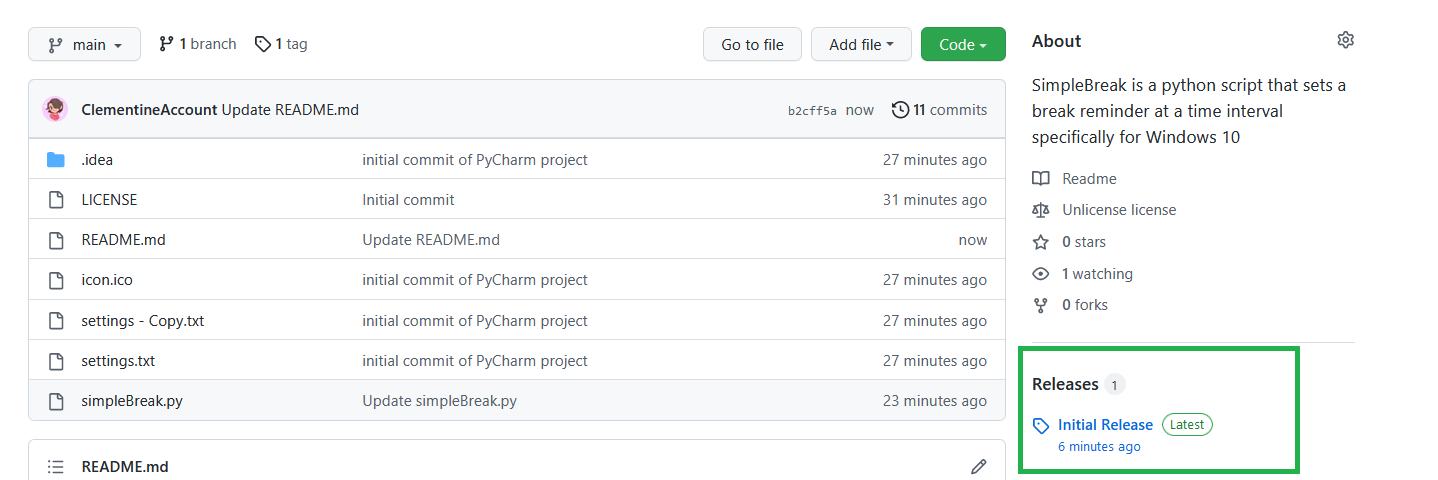The height and width of the screenshot is (480, 1438).
Task: Open commit hash b2cff5a
Action: click(x=812, y=111)
